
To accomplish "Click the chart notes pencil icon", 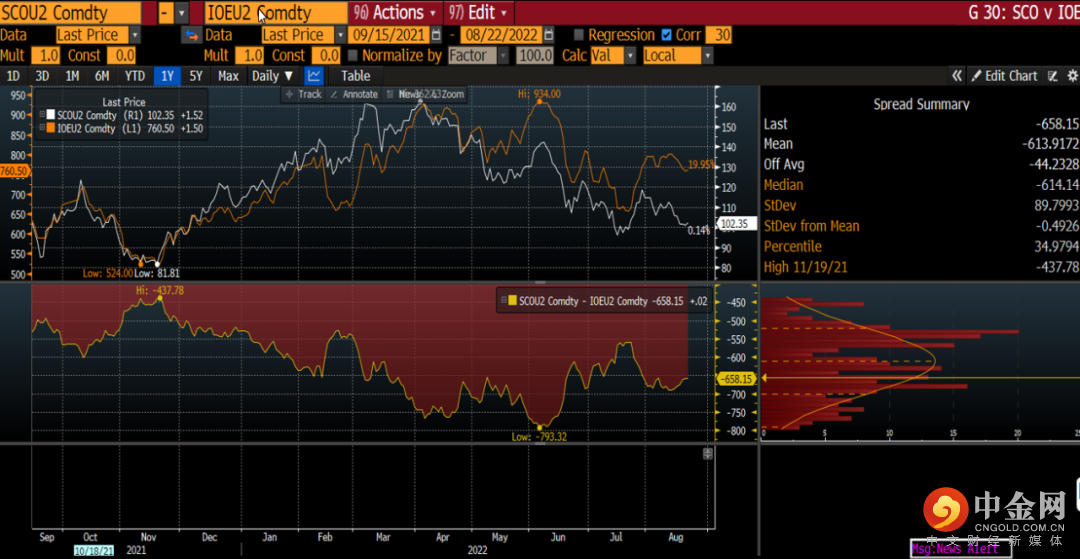I will tap(1052, 76).
